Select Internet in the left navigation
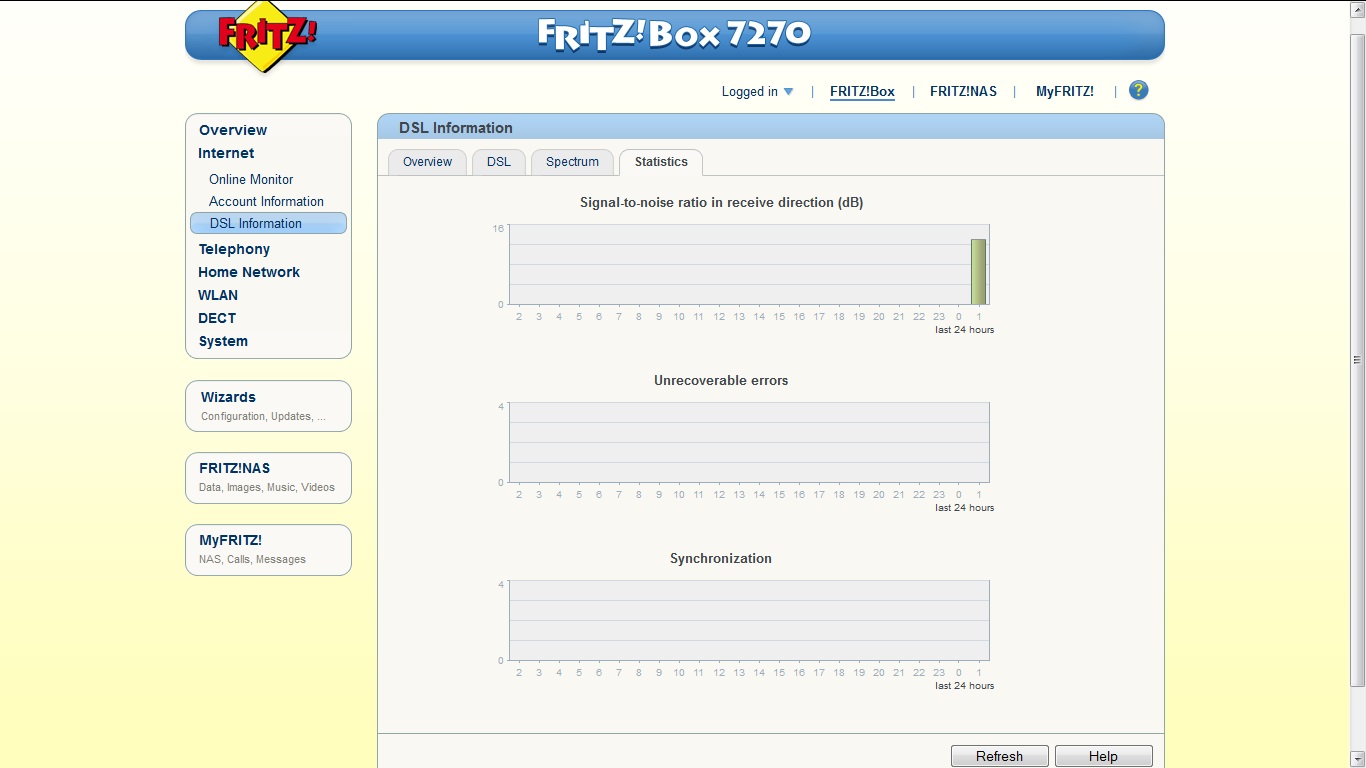The height and width of the screenshot is (768, 1366). (x=226, y=153)
